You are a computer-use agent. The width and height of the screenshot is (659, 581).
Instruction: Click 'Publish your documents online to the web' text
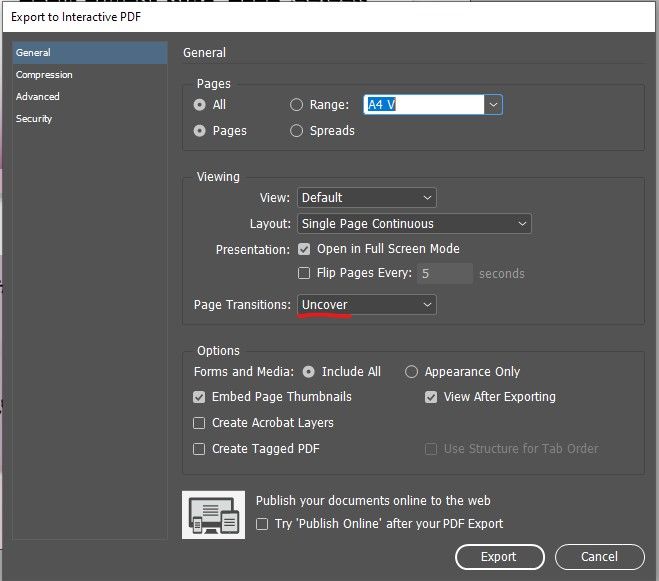[x=373, y=501]
